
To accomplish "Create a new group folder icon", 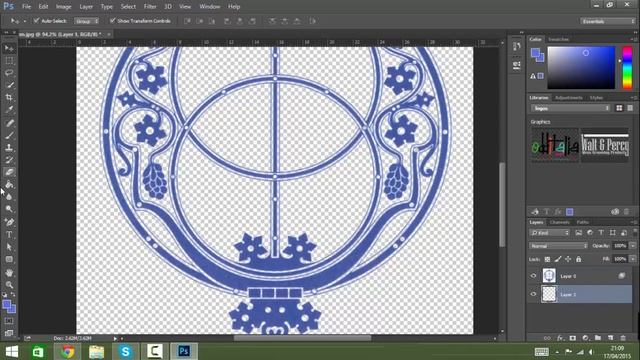I will 598,338.
